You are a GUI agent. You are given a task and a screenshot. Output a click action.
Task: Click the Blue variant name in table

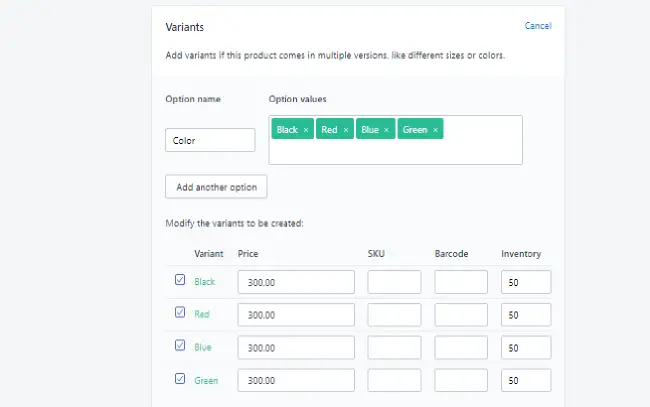(203, 347)
